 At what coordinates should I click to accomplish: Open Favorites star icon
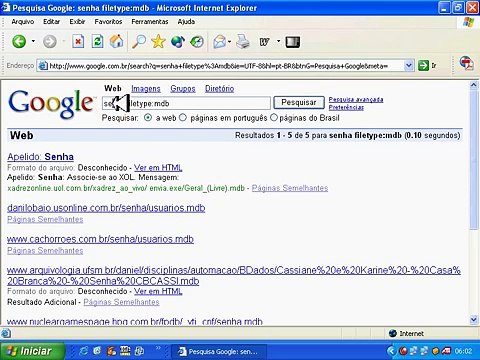click(158, 42)
